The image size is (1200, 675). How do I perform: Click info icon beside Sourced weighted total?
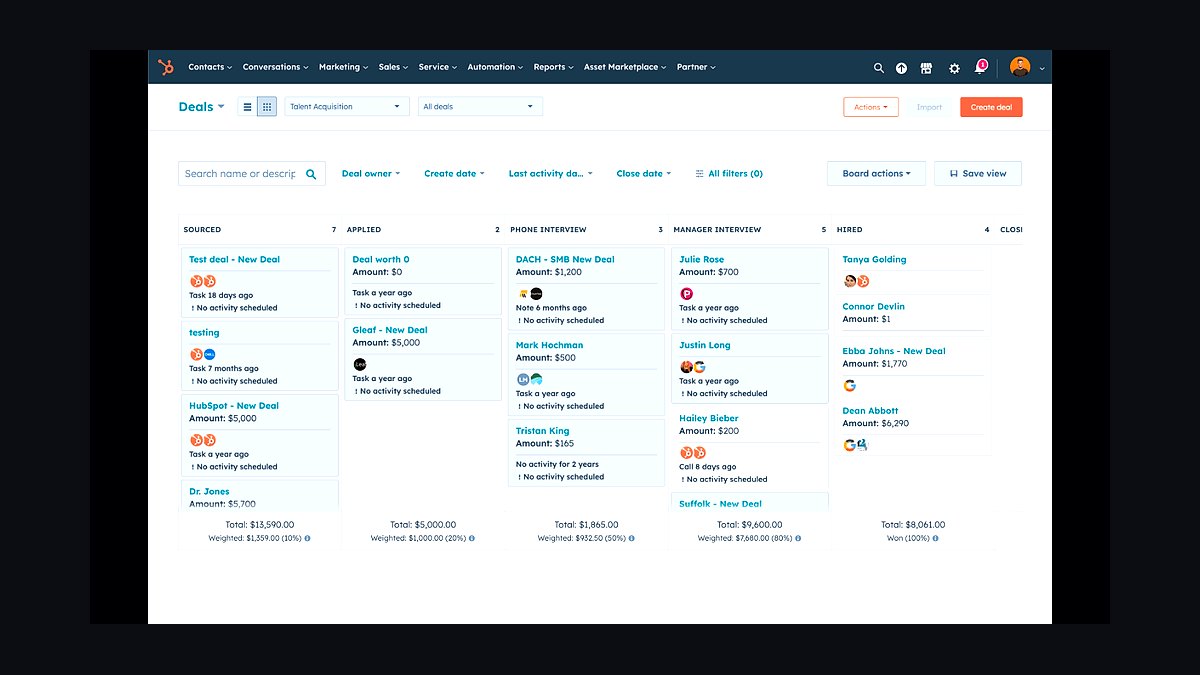pos(307,538)
